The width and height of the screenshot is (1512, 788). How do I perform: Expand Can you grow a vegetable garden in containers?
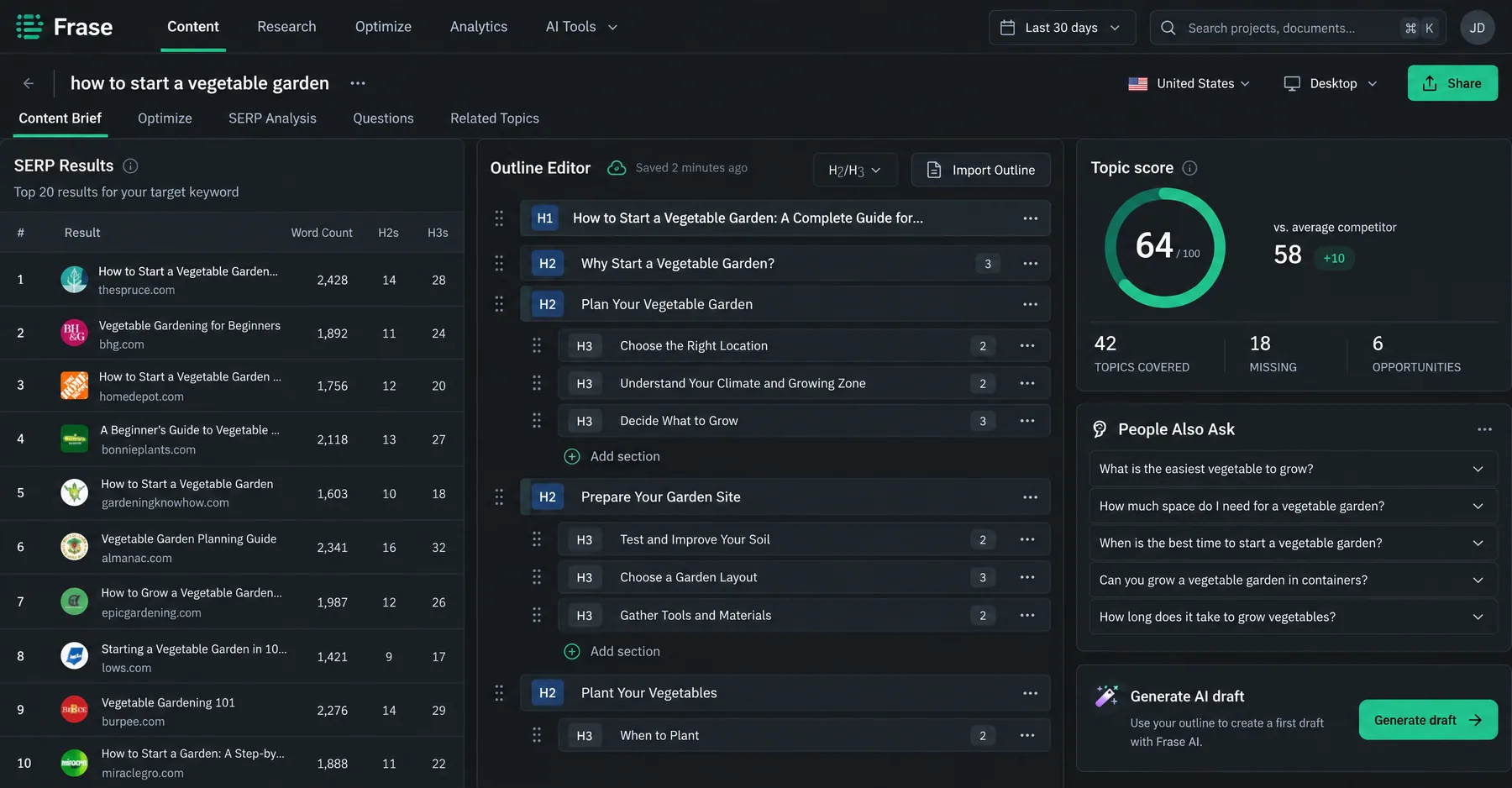[x=1293, y=580]
